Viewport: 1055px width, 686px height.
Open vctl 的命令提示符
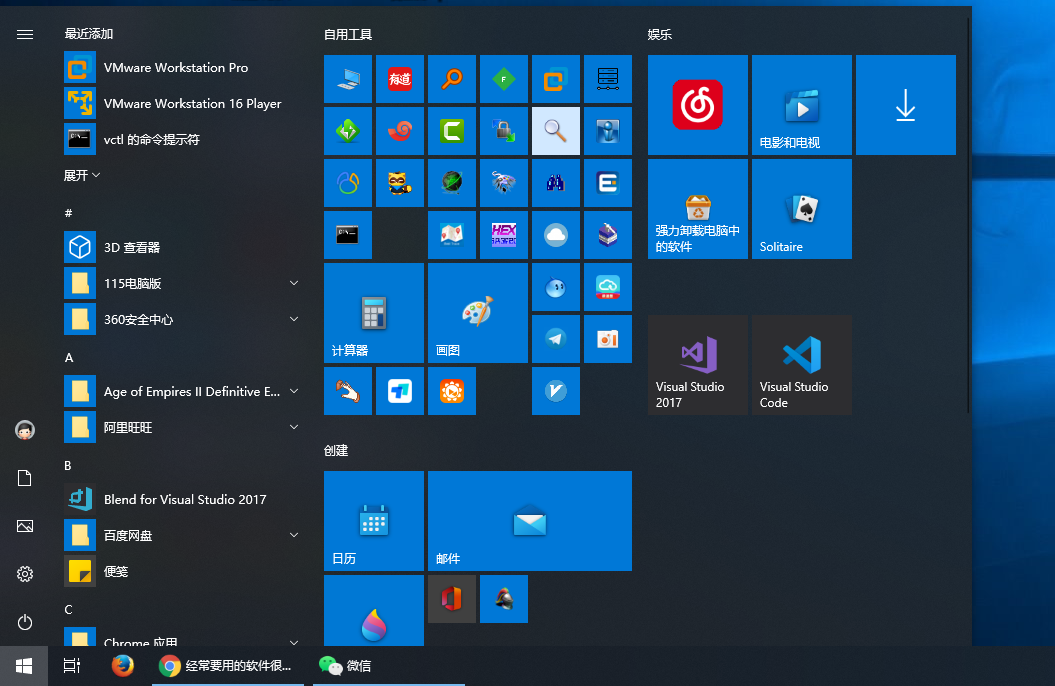point(183,139)
